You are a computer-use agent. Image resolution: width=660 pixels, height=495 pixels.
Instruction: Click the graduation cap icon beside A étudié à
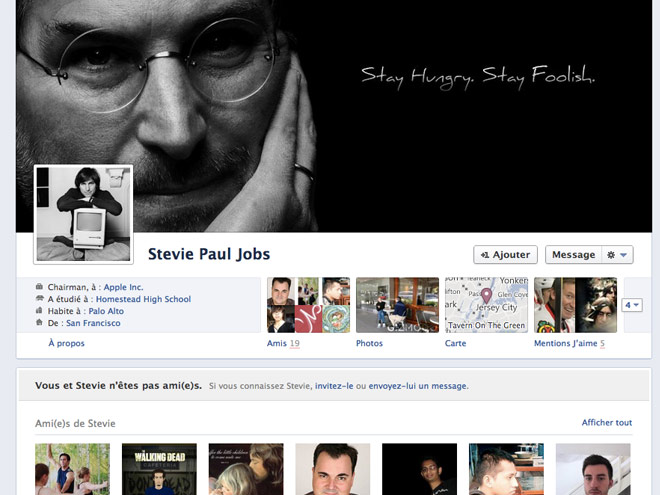coord(39,298)
